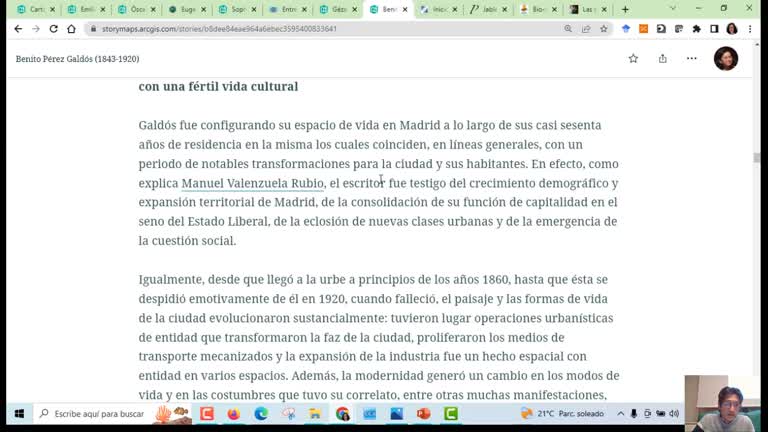Switch to the Bio tab
The image size is (768, 432).
click(x=538, y=9)
